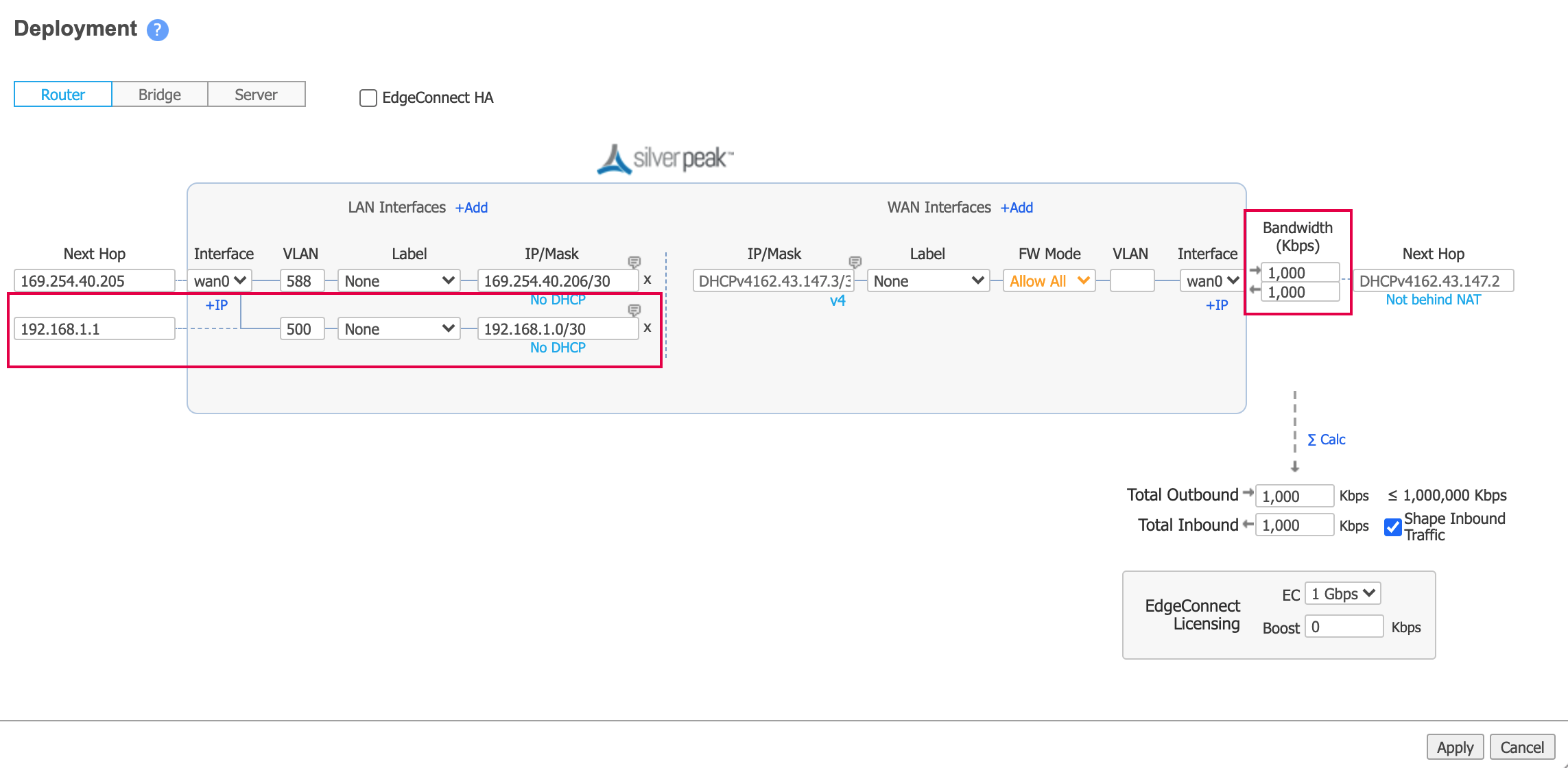The image size is (1568, 768).
Task: Open the comment icon beside the WAN DHCP IP/Mask
Action: coord(855,261)
